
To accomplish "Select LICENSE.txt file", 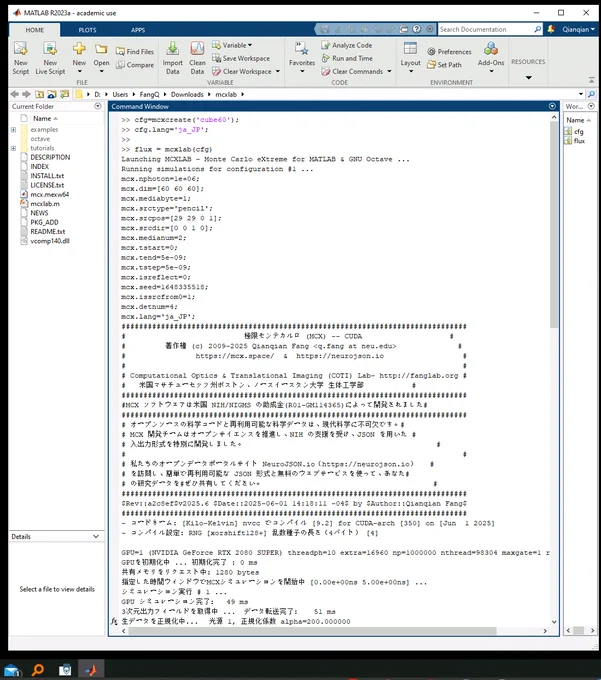I will (x=47, y=185).
